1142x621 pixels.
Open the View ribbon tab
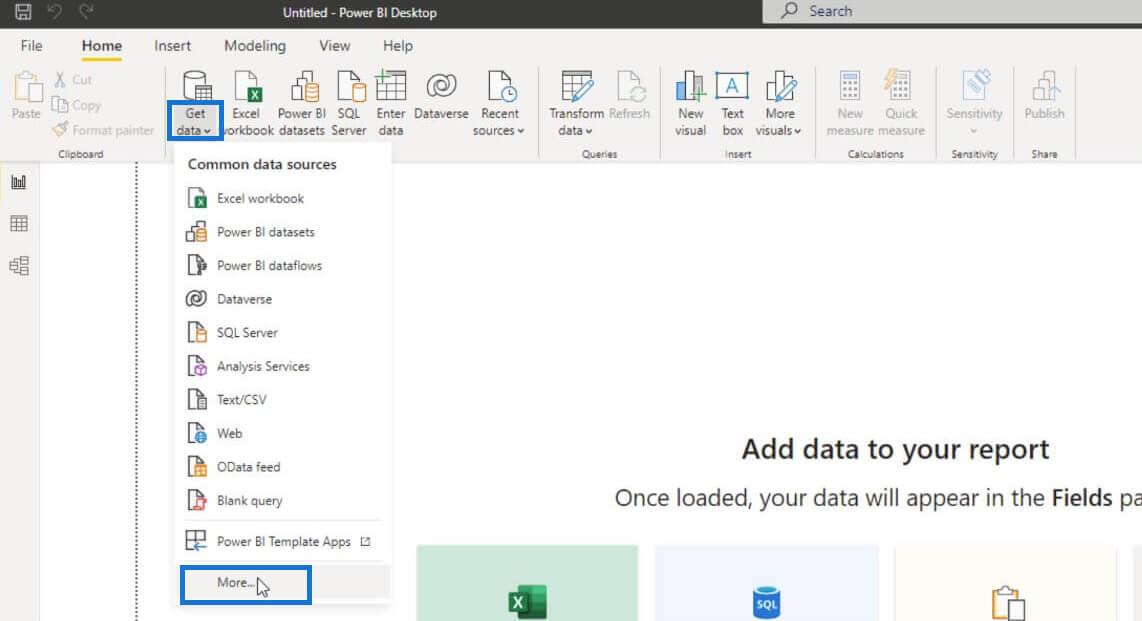click(x=334, y=45)
